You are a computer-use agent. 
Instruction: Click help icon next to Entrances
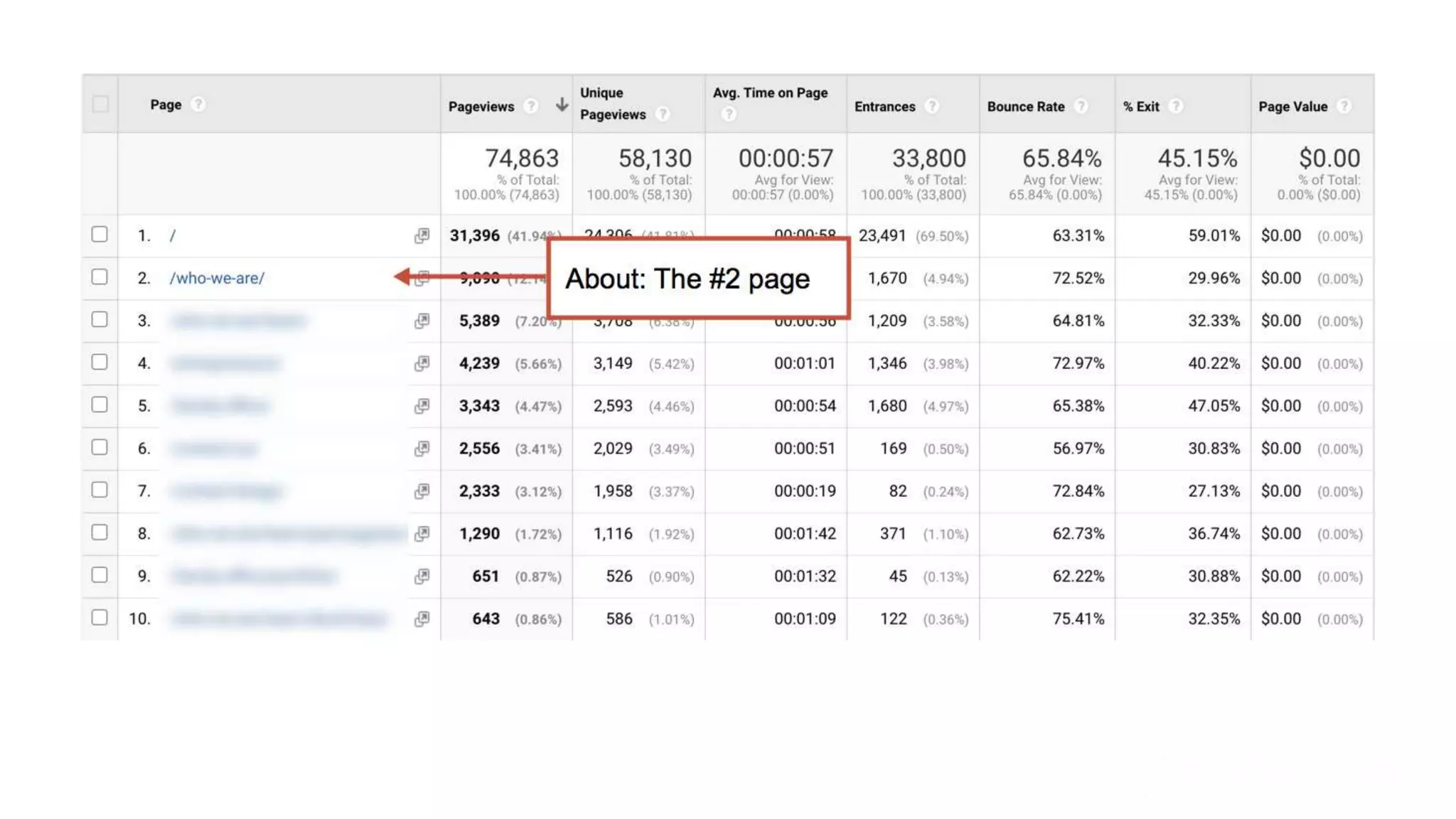[931, 106]
